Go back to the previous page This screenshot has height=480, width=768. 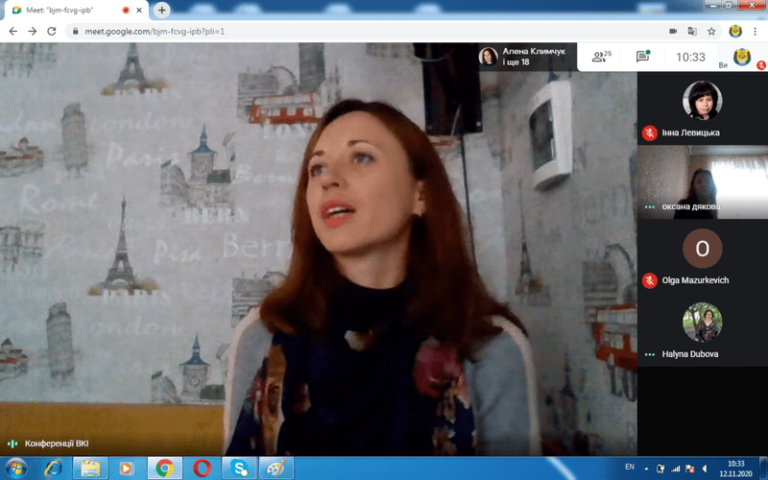[13, 31]
